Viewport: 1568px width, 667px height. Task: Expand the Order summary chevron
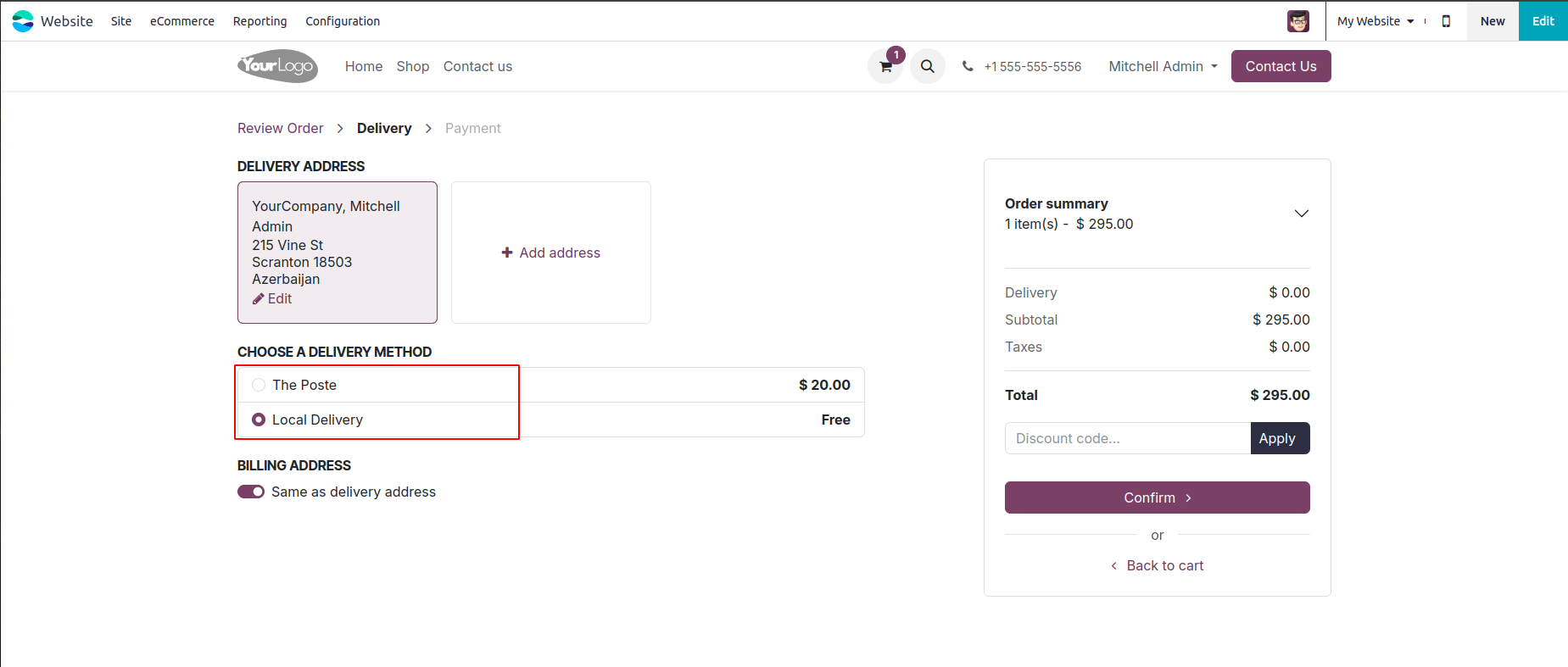point(1301,214)
